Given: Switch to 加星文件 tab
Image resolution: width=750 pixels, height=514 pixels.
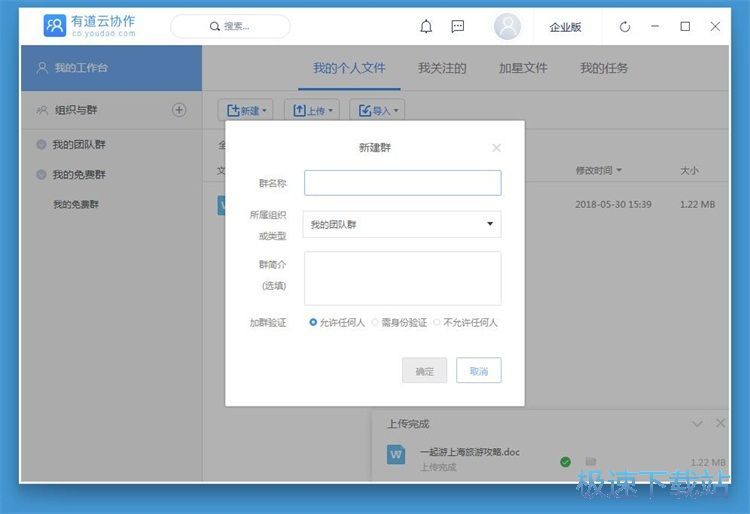Looking at the screenshot, I should click(x=523, y=68).
